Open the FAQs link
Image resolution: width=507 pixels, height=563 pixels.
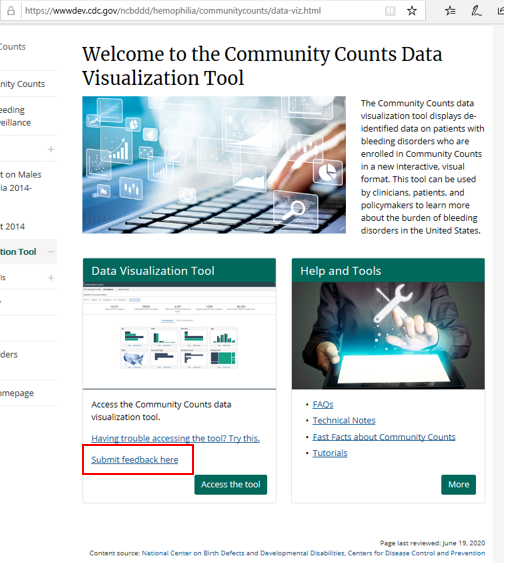click(x=323, y=405)
